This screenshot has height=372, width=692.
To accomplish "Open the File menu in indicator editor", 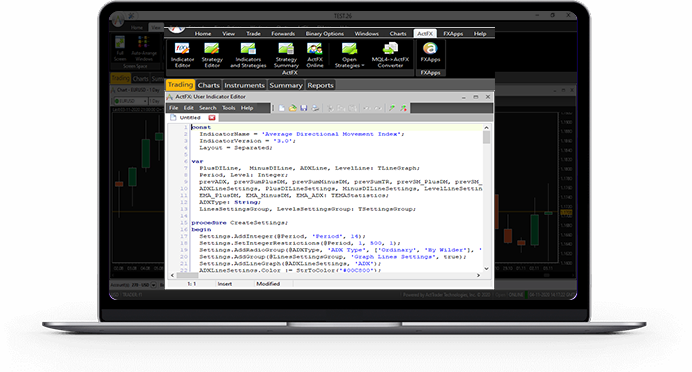I will tap(173, 108).
